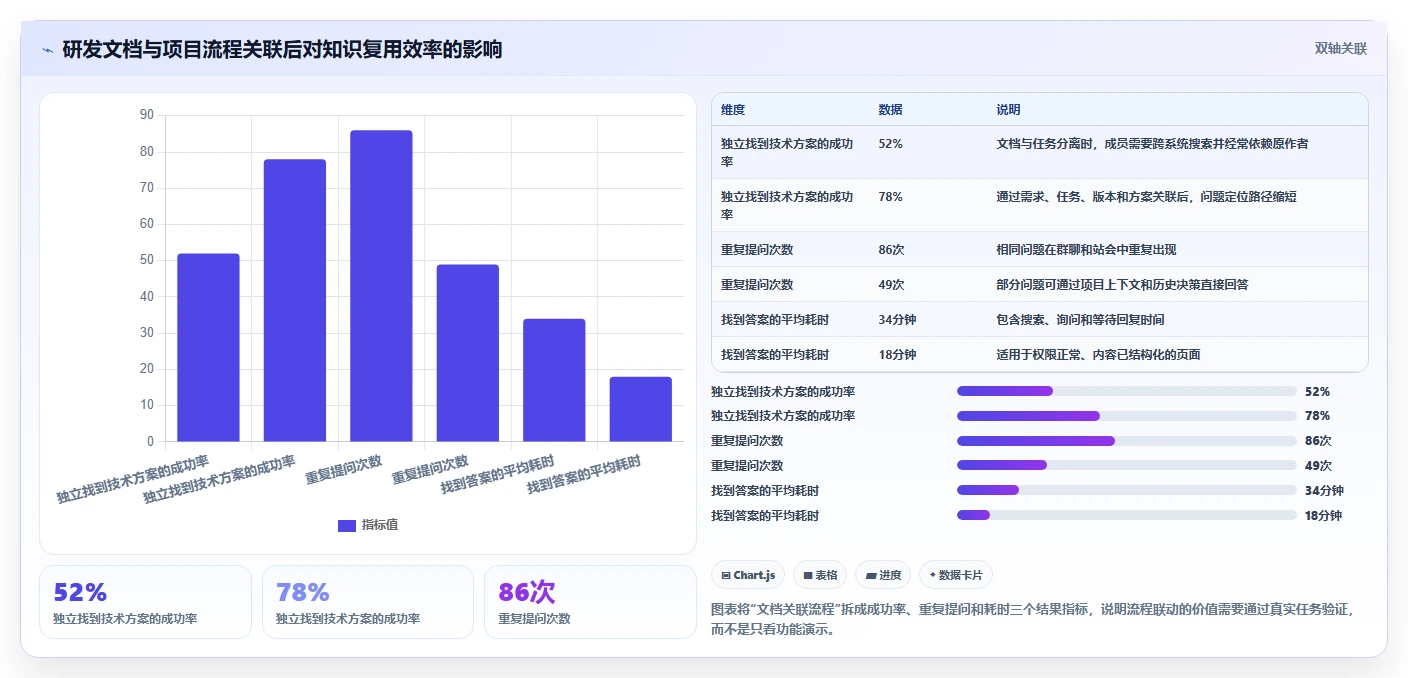Click the description starting 部分问题可通过项目上下文

click(1122, 285)
